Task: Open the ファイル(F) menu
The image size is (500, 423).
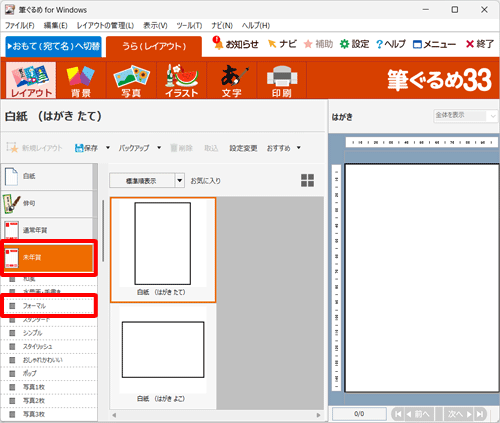Action: point(20,25)
